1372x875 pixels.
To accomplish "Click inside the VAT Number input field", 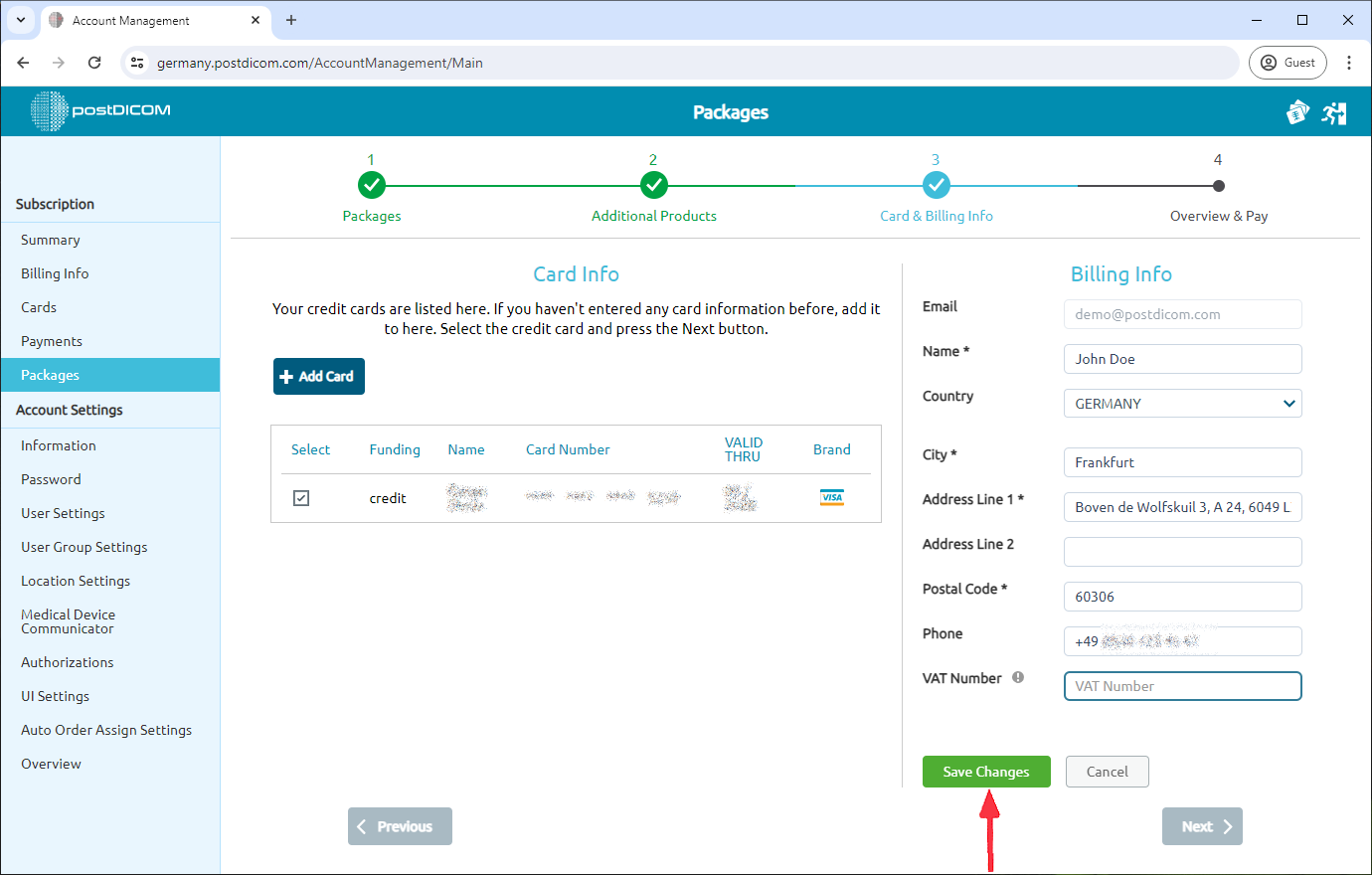I will tap(1182, 686).
